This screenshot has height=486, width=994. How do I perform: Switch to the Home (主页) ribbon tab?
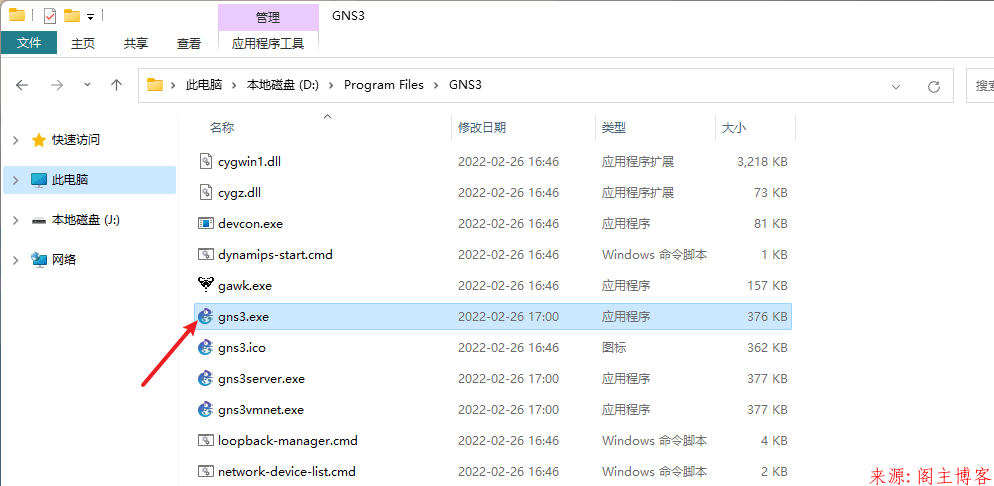point(83,43)
